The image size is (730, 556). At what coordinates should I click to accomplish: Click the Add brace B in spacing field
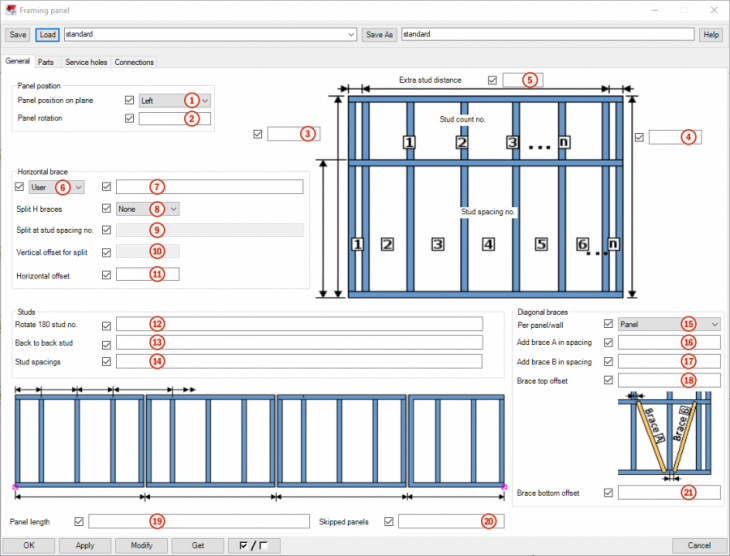(x=669, y=361)
